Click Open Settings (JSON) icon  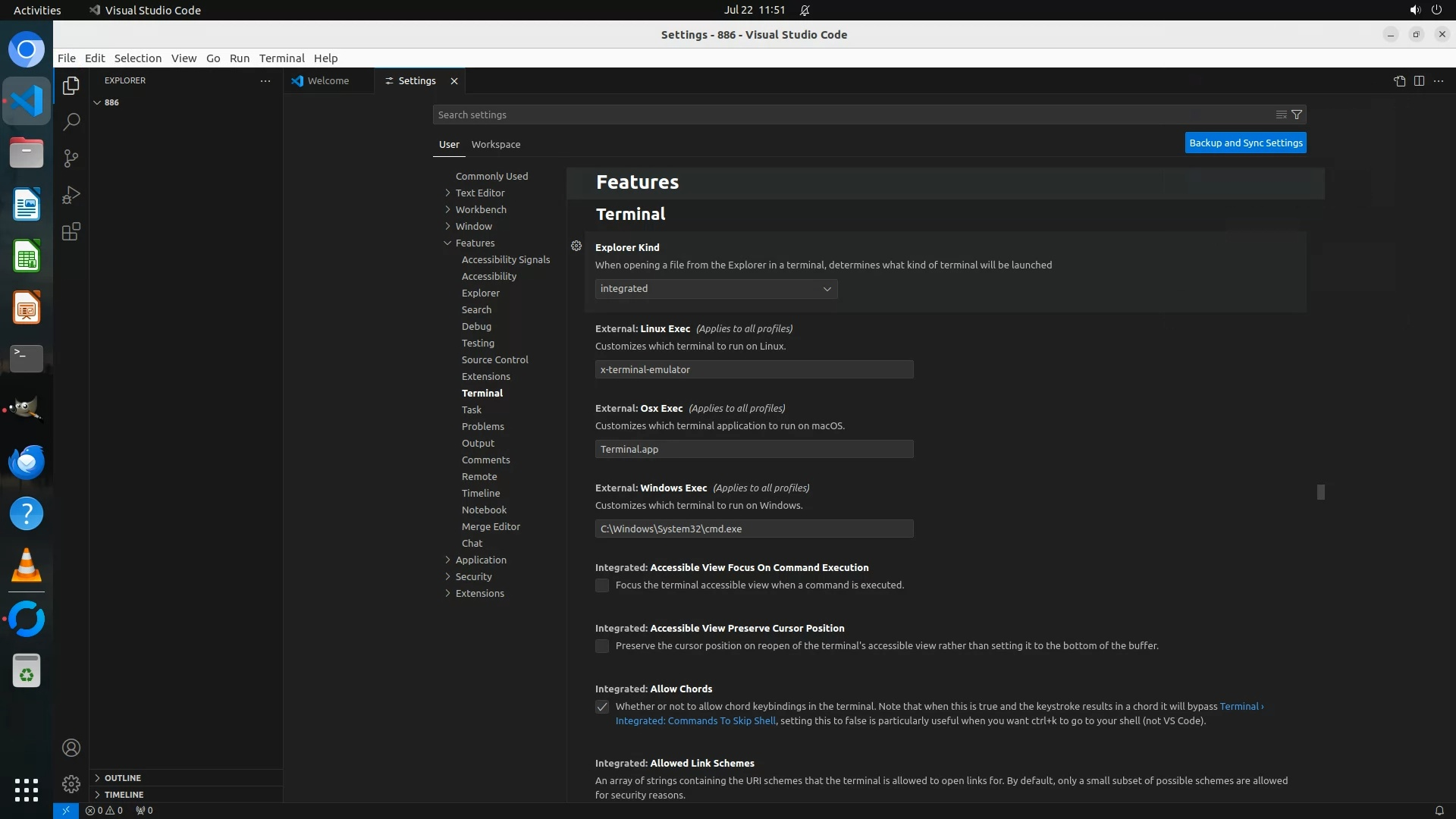[x=1399, y=81]
